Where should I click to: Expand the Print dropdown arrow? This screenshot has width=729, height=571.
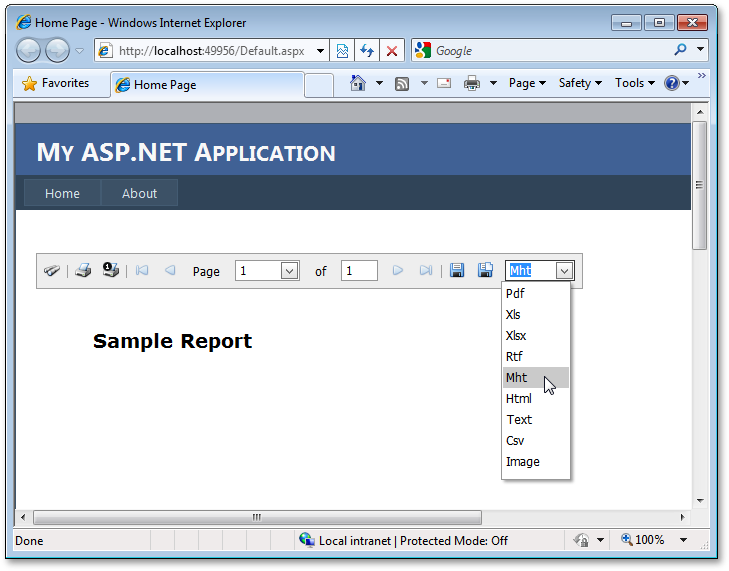(x=493, y=83)
